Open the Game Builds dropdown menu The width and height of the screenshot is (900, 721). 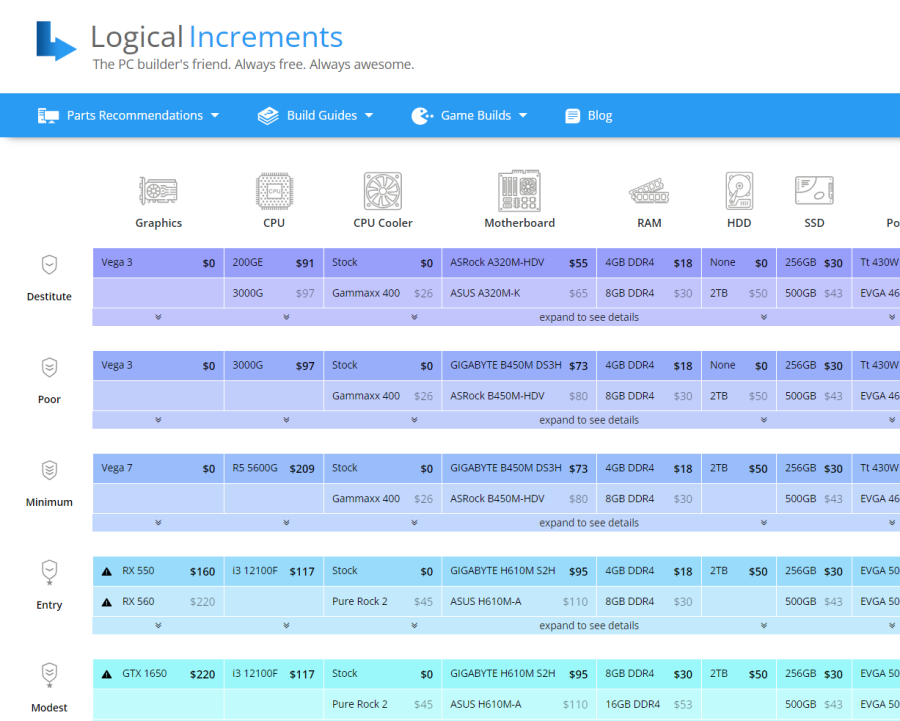click(469, 115)
